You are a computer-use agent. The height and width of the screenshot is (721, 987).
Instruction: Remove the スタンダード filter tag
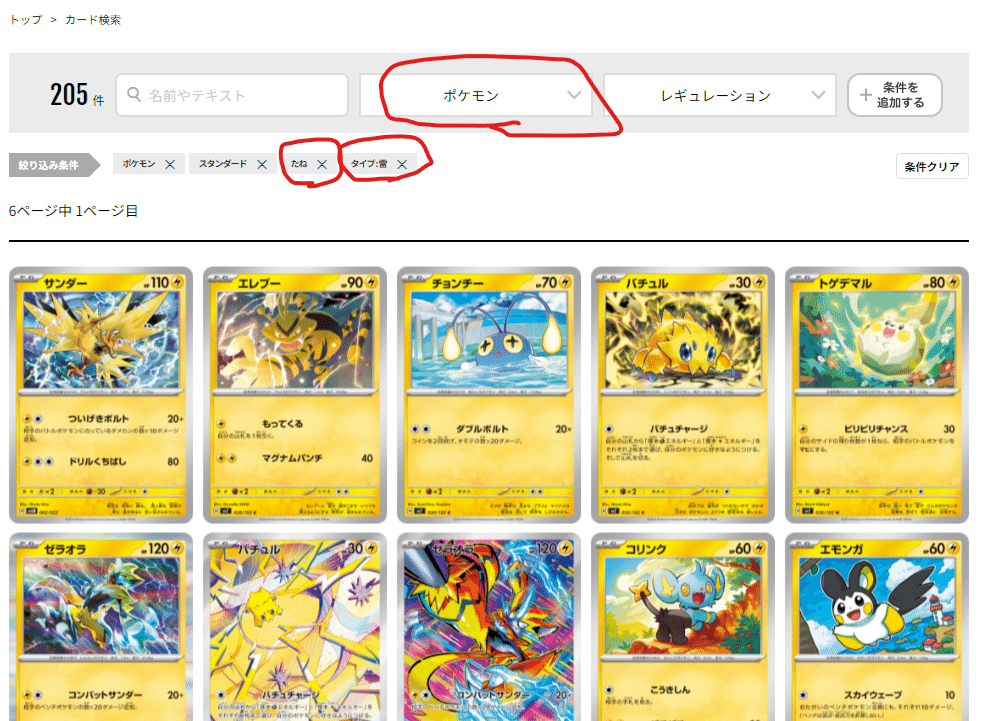point(262,164)
